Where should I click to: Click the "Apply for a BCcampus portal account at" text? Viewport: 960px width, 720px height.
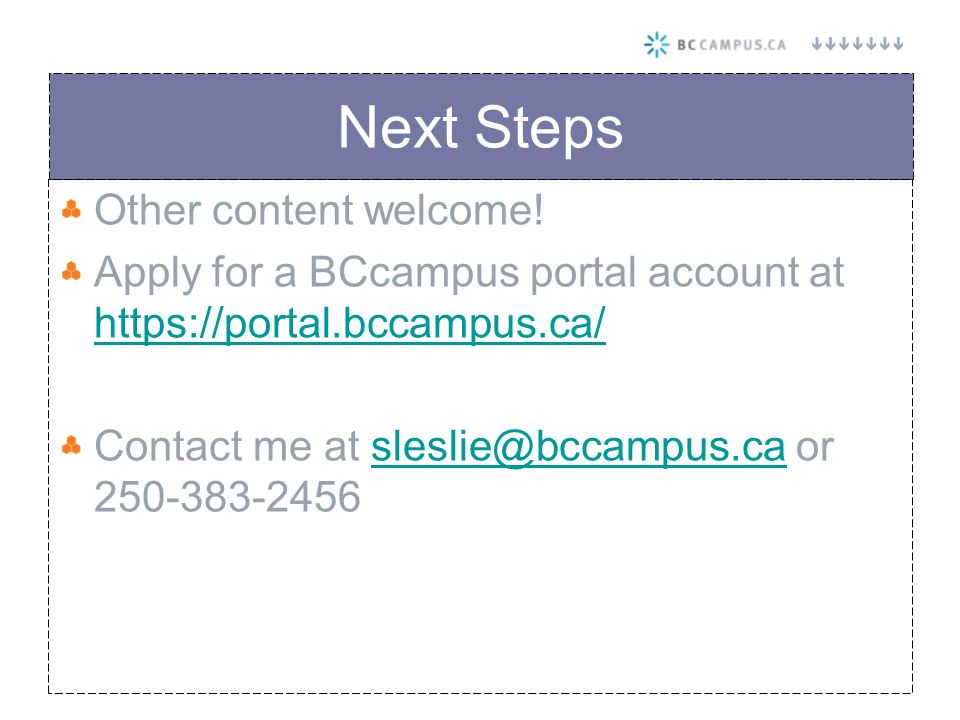point(469,272)
